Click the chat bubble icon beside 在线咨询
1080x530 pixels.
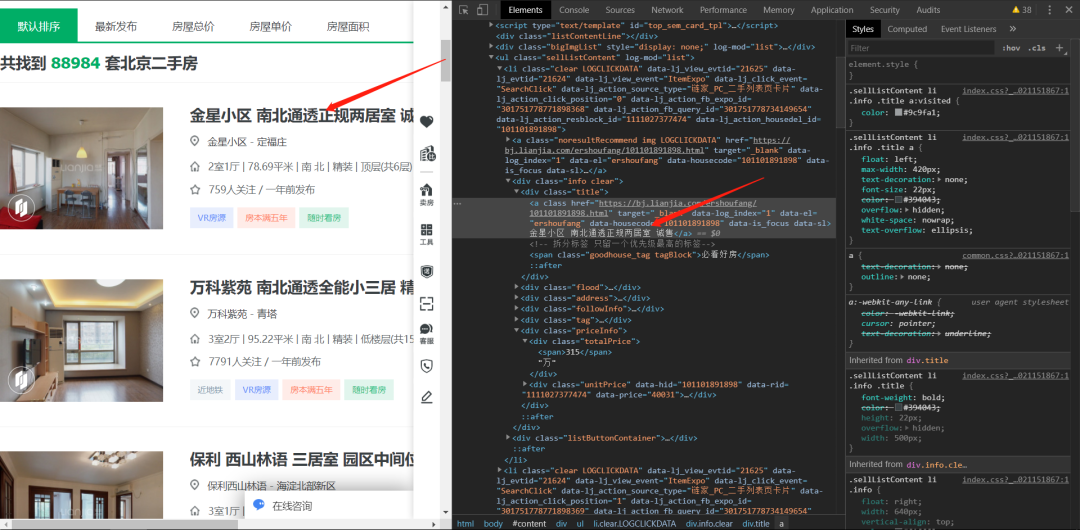click(260, 505)
